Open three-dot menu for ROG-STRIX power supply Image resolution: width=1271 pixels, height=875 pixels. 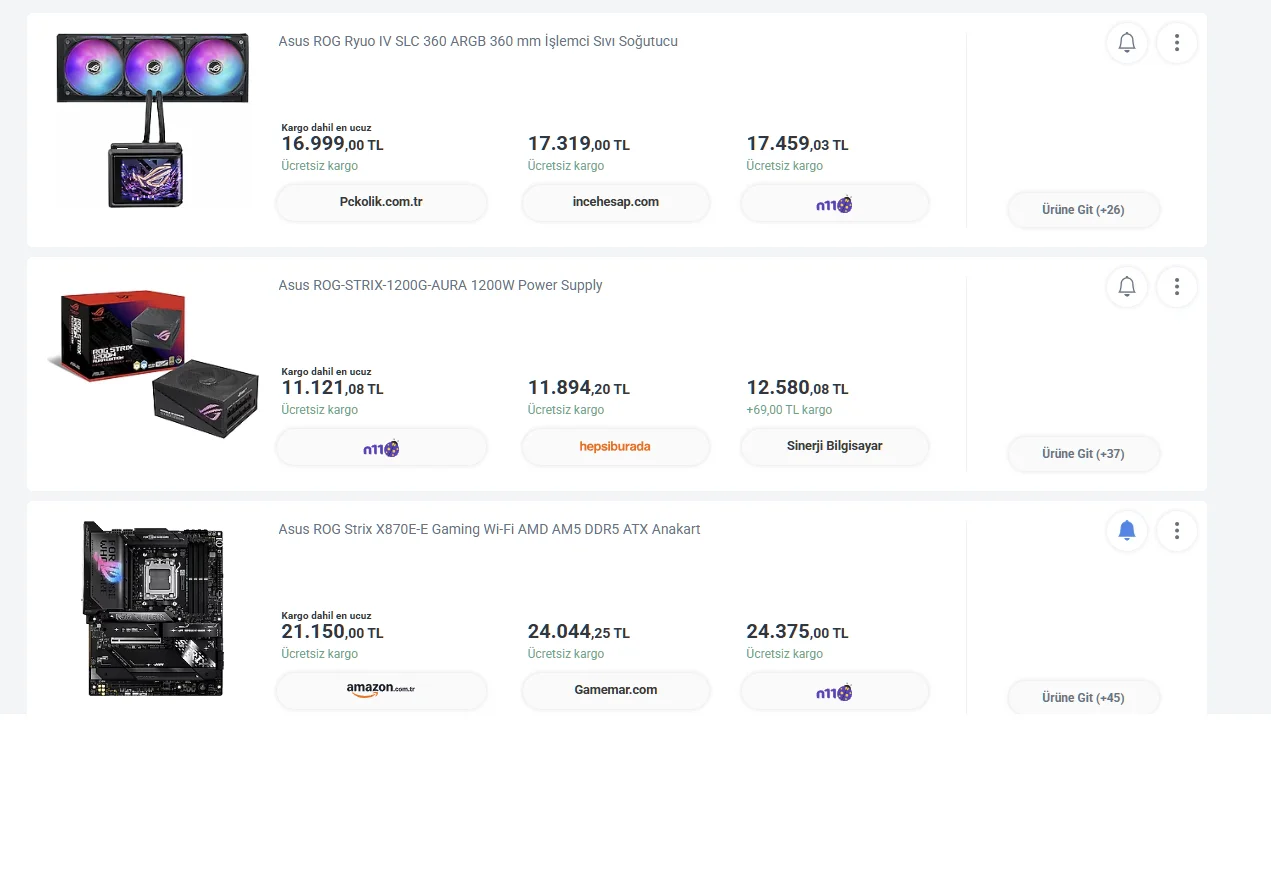tap(1177, 287)
